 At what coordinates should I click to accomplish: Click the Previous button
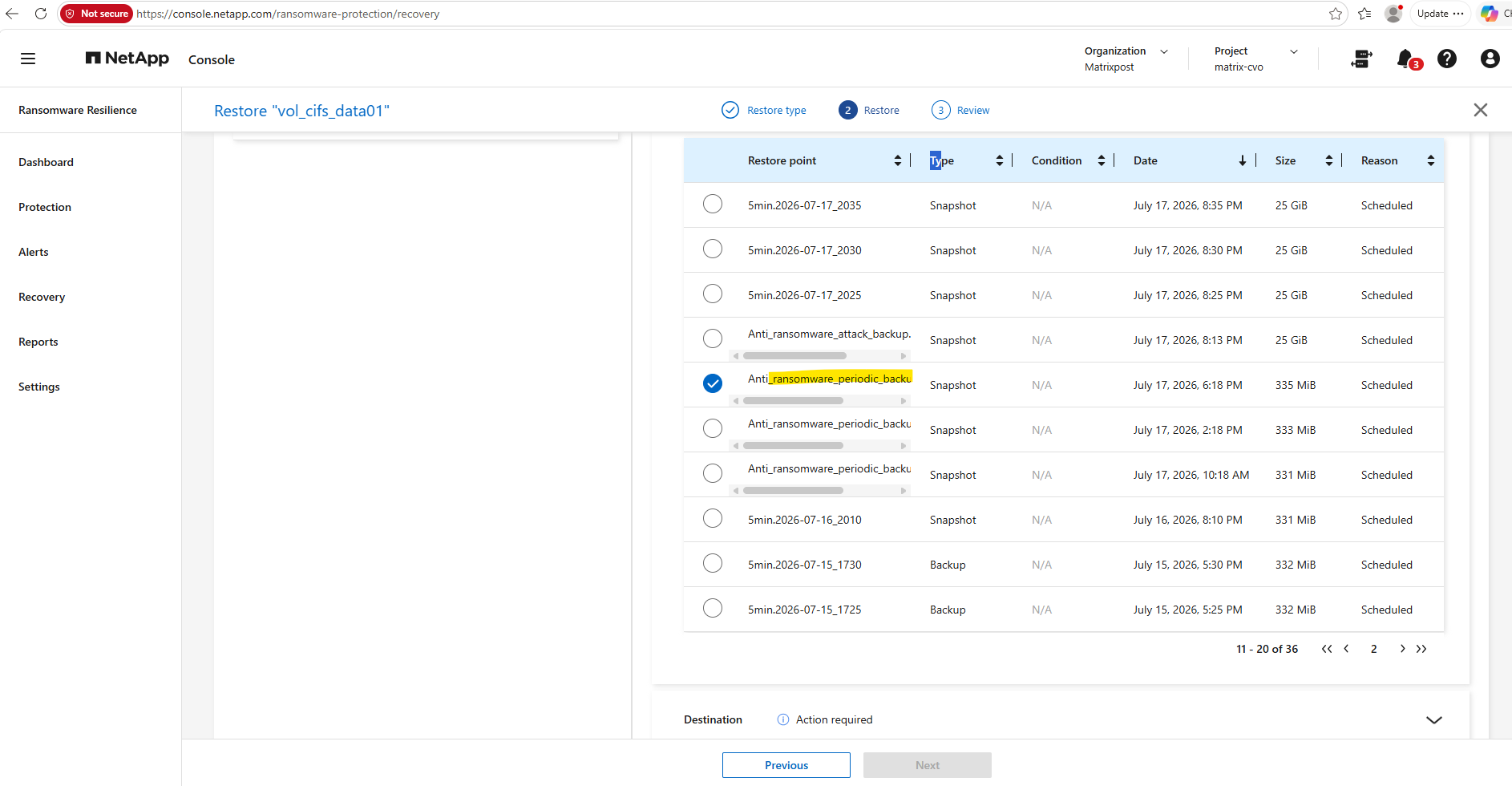point(786,765)
